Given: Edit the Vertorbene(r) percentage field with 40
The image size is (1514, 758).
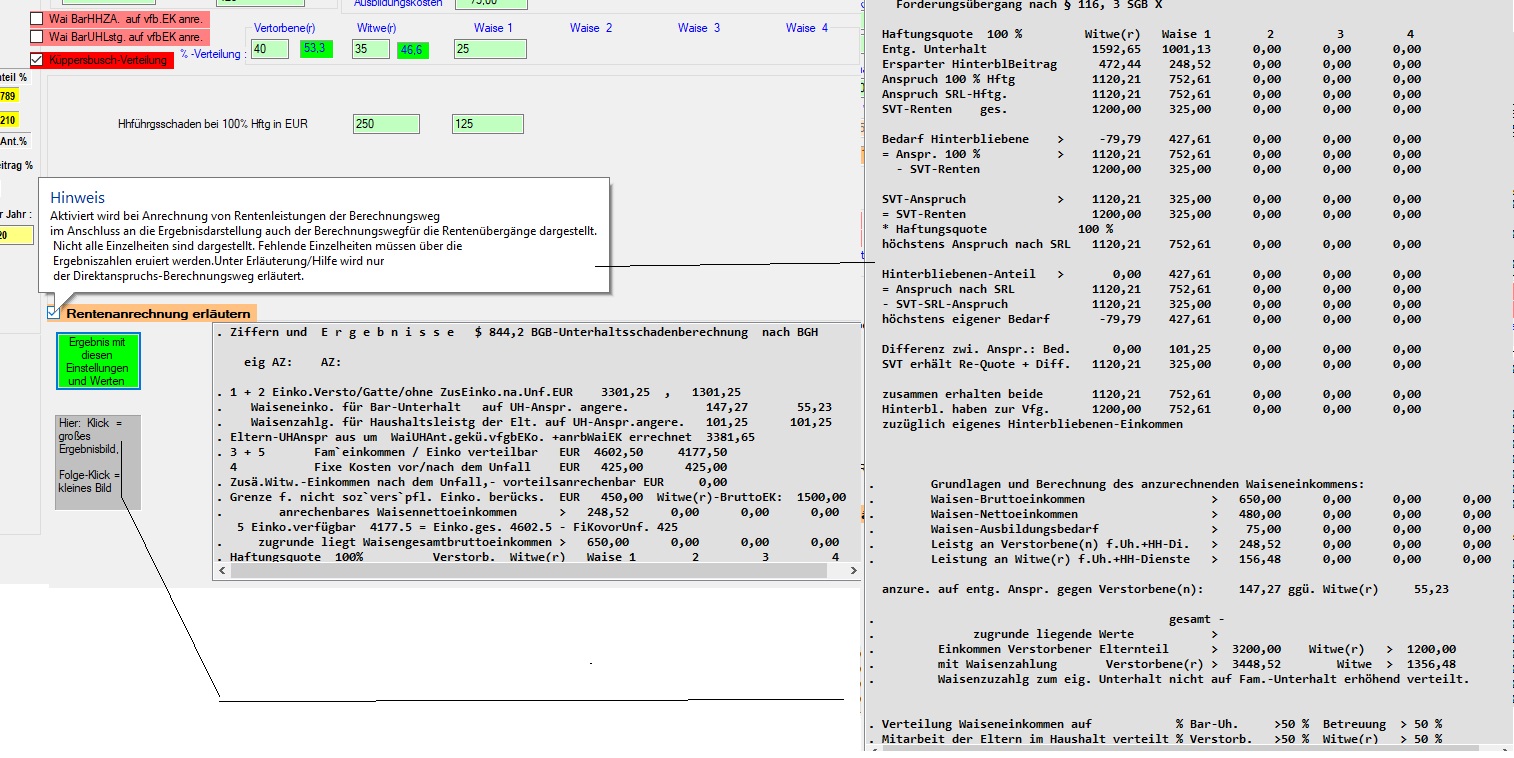Looking at the screenshot, I should [269, 49].
